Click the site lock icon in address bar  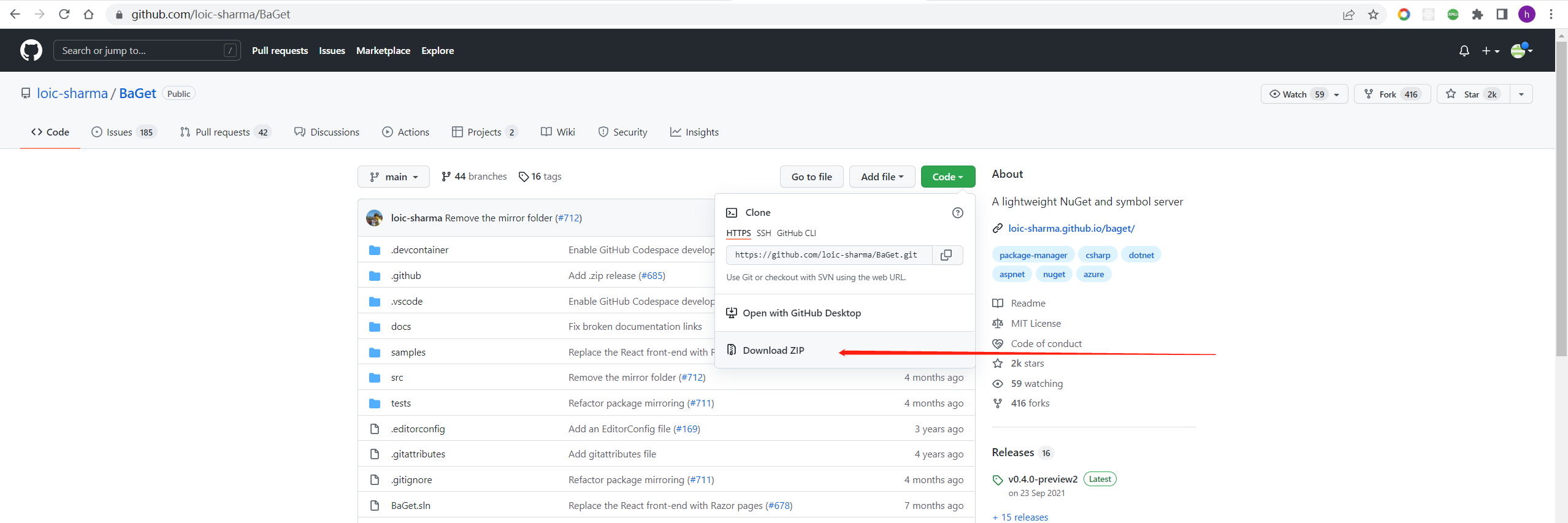point(119,14)
